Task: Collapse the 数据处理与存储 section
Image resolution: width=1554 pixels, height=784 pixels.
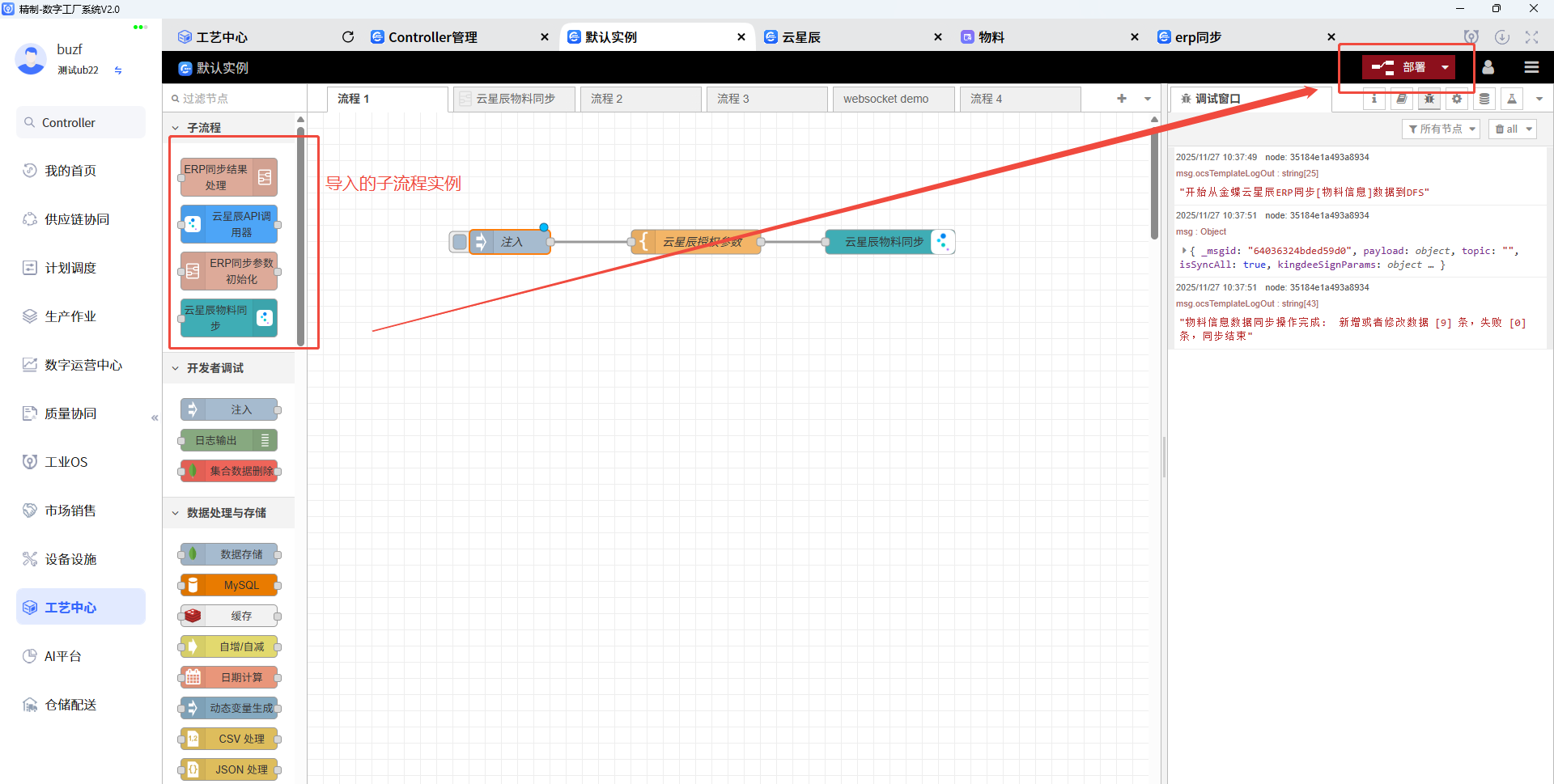Action: tap(175, 512)
